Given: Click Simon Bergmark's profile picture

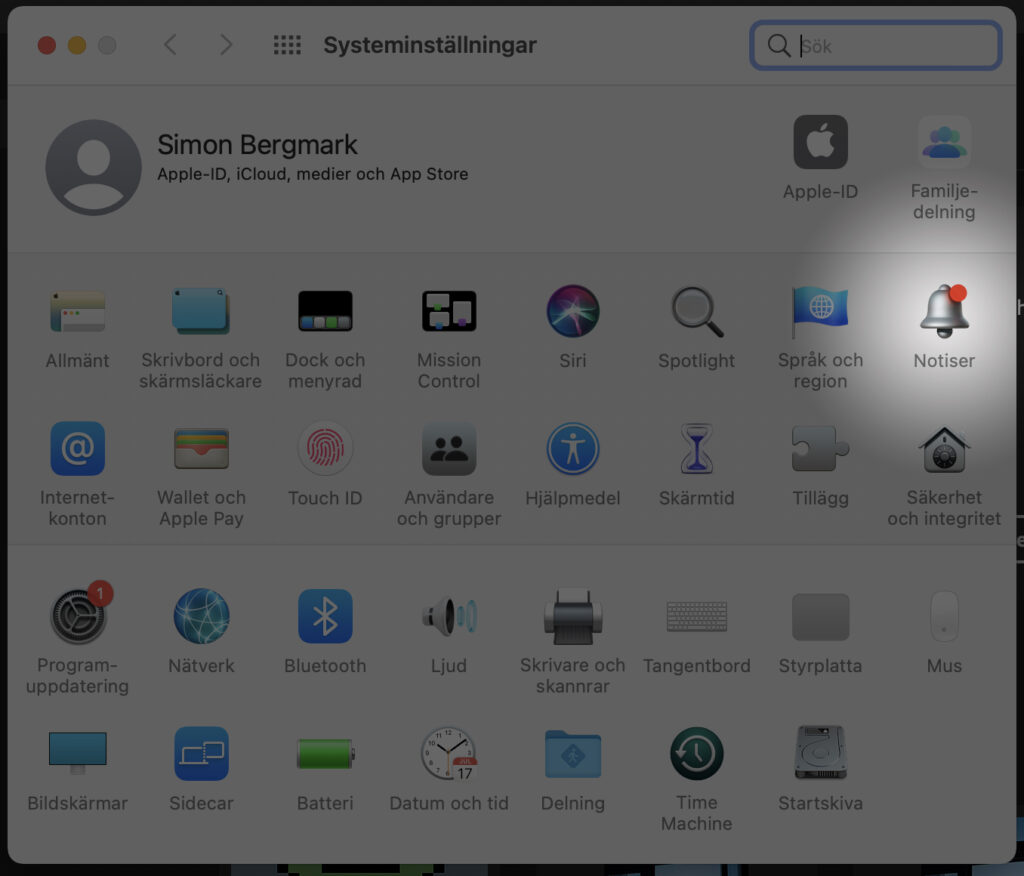Looking at the screenshot, I should tap(93, 167).
